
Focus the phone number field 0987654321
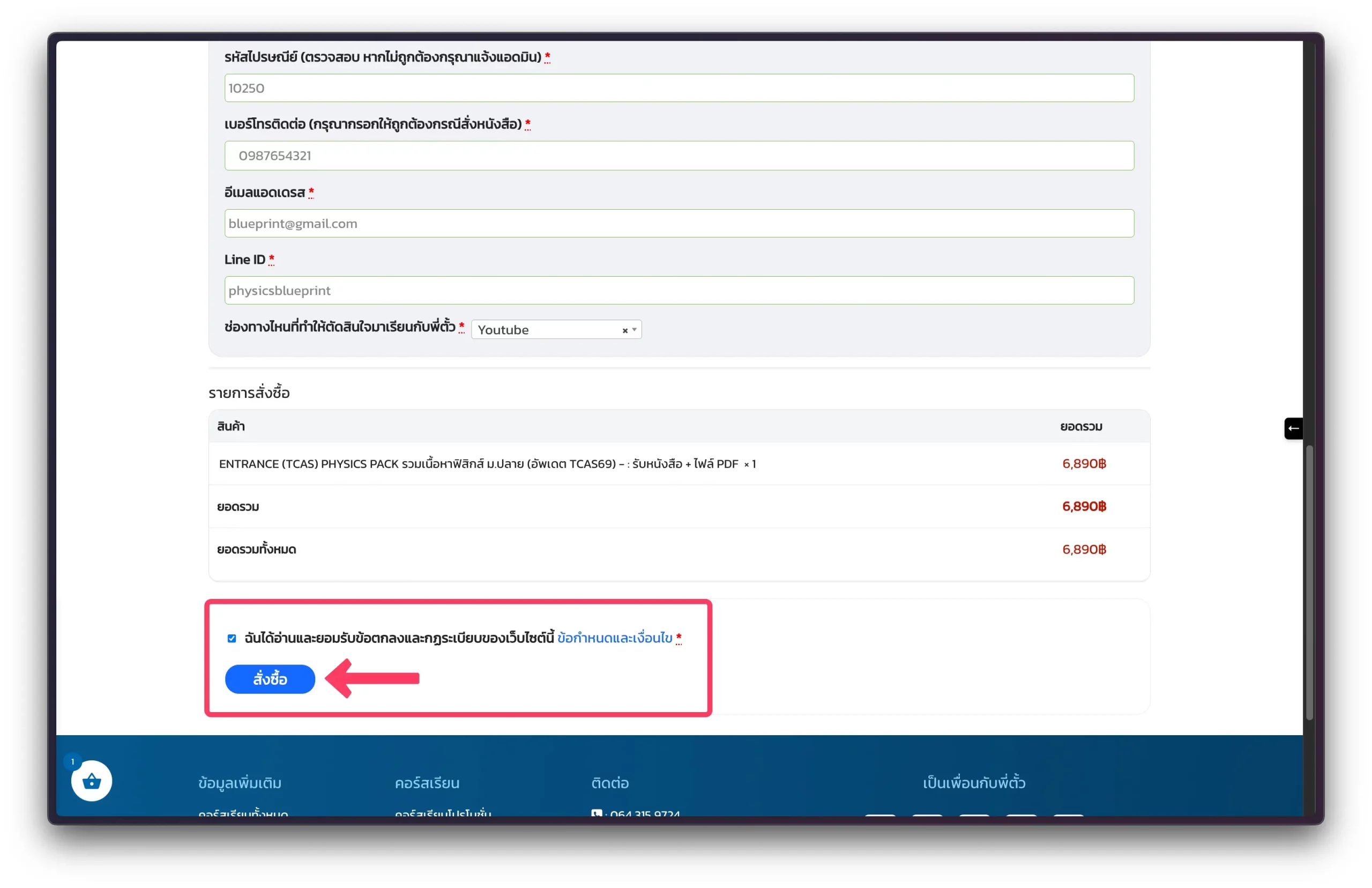coord(679,156)
